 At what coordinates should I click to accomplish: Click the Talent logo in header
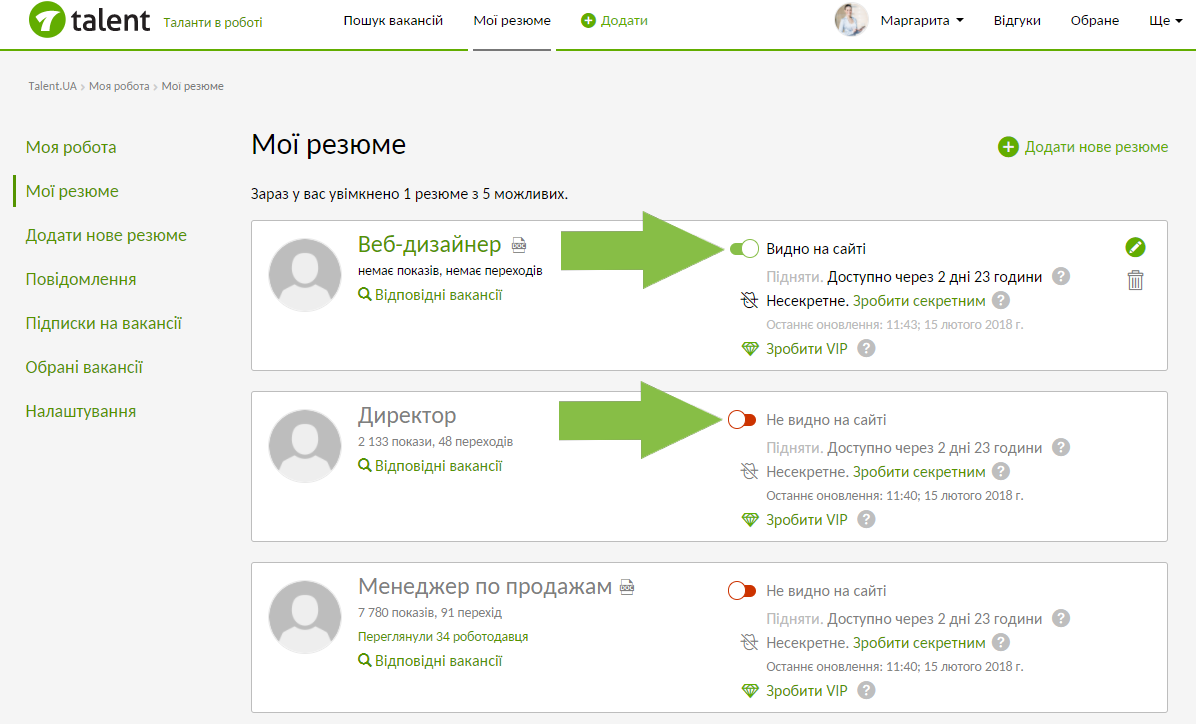click(91, 20)
